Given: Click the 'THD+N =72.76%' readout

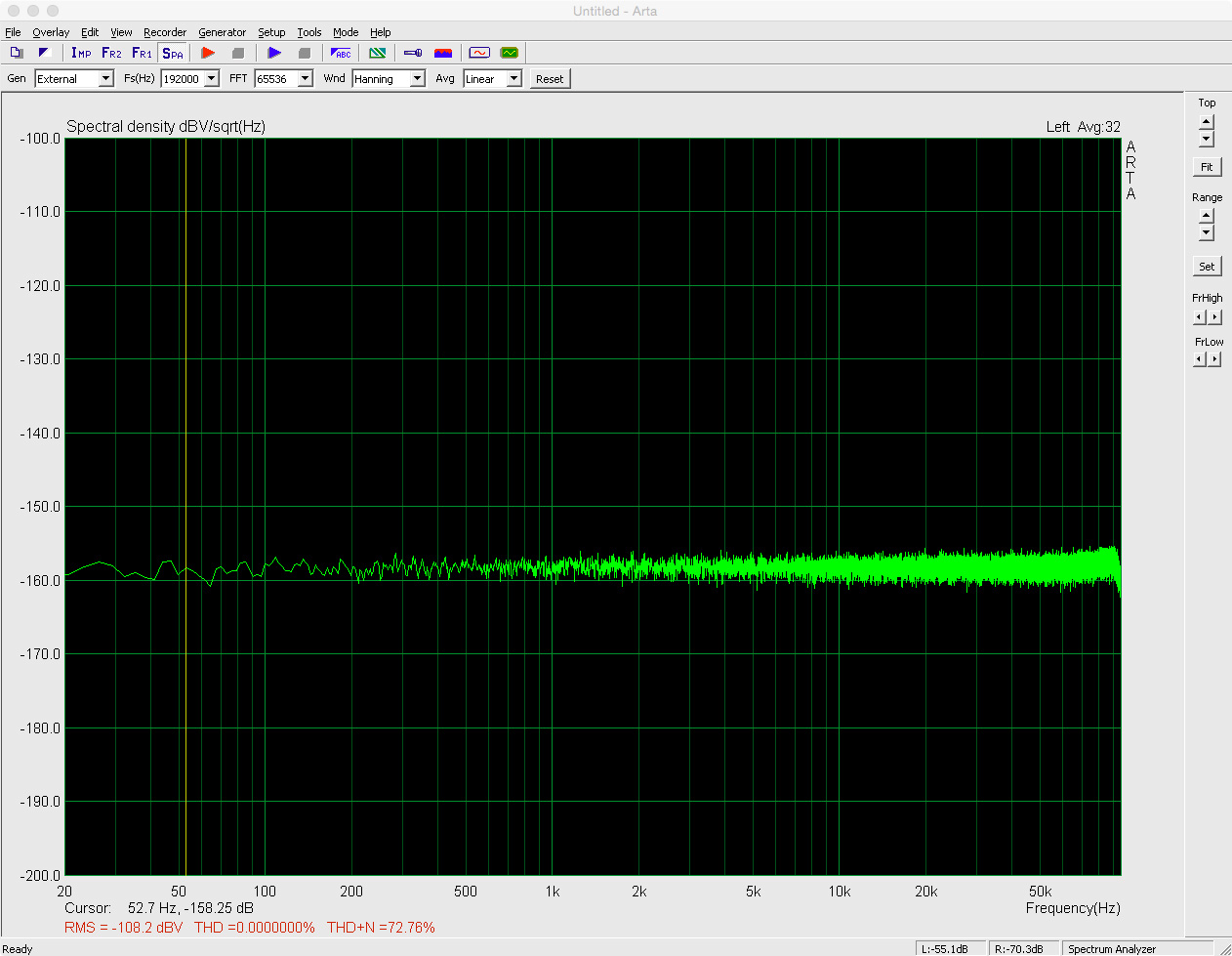Looking at the screenshot, I should (381, 928).
